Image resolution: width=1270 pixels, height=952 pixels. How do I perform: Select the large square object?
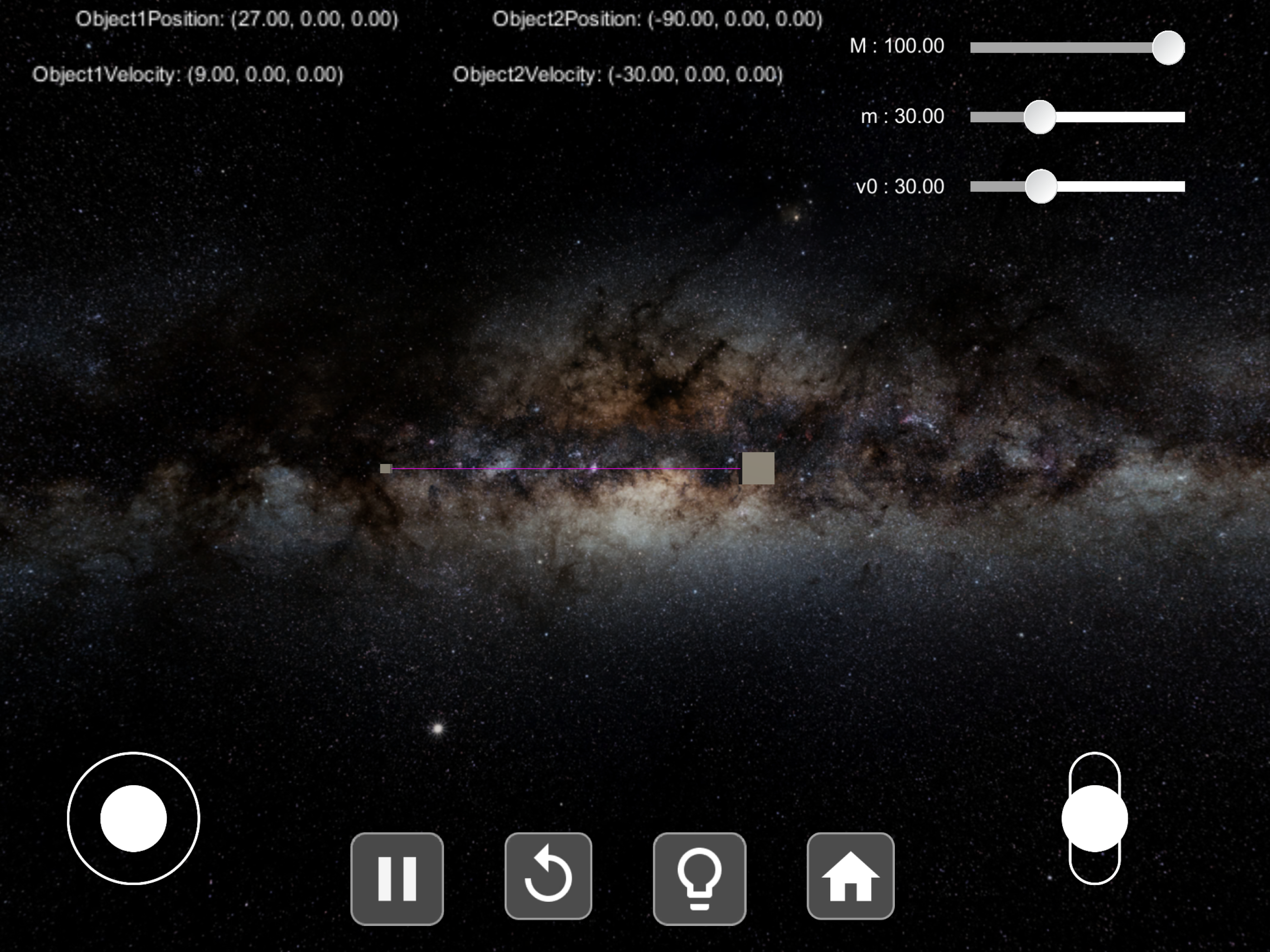tap(758, 469)
